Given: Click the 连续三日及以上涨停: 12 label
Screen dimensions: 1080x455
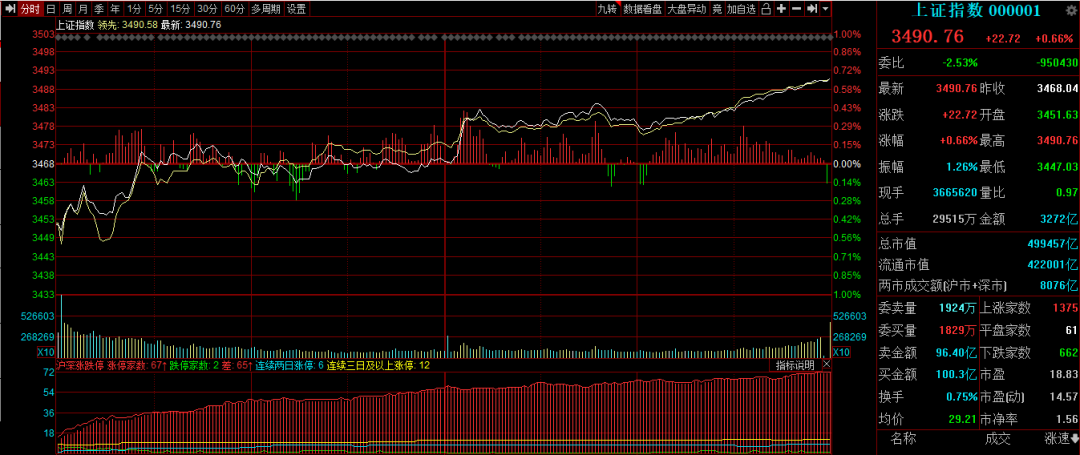Looking at the screenshot, I should pos(378,365).
